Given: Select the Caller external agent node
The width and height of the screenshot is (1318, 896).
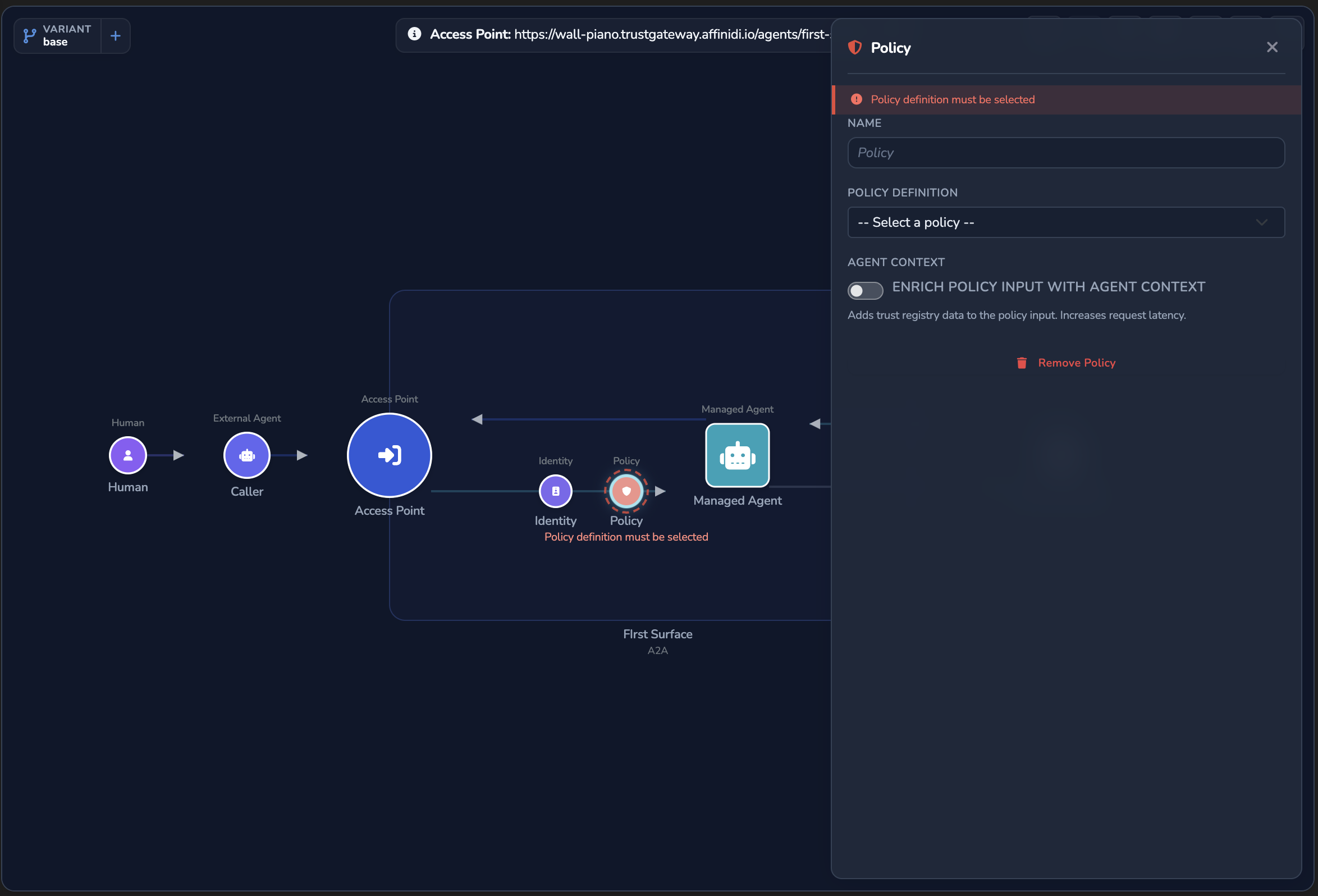Looking at the screenshot, I should tap(246, 455).
